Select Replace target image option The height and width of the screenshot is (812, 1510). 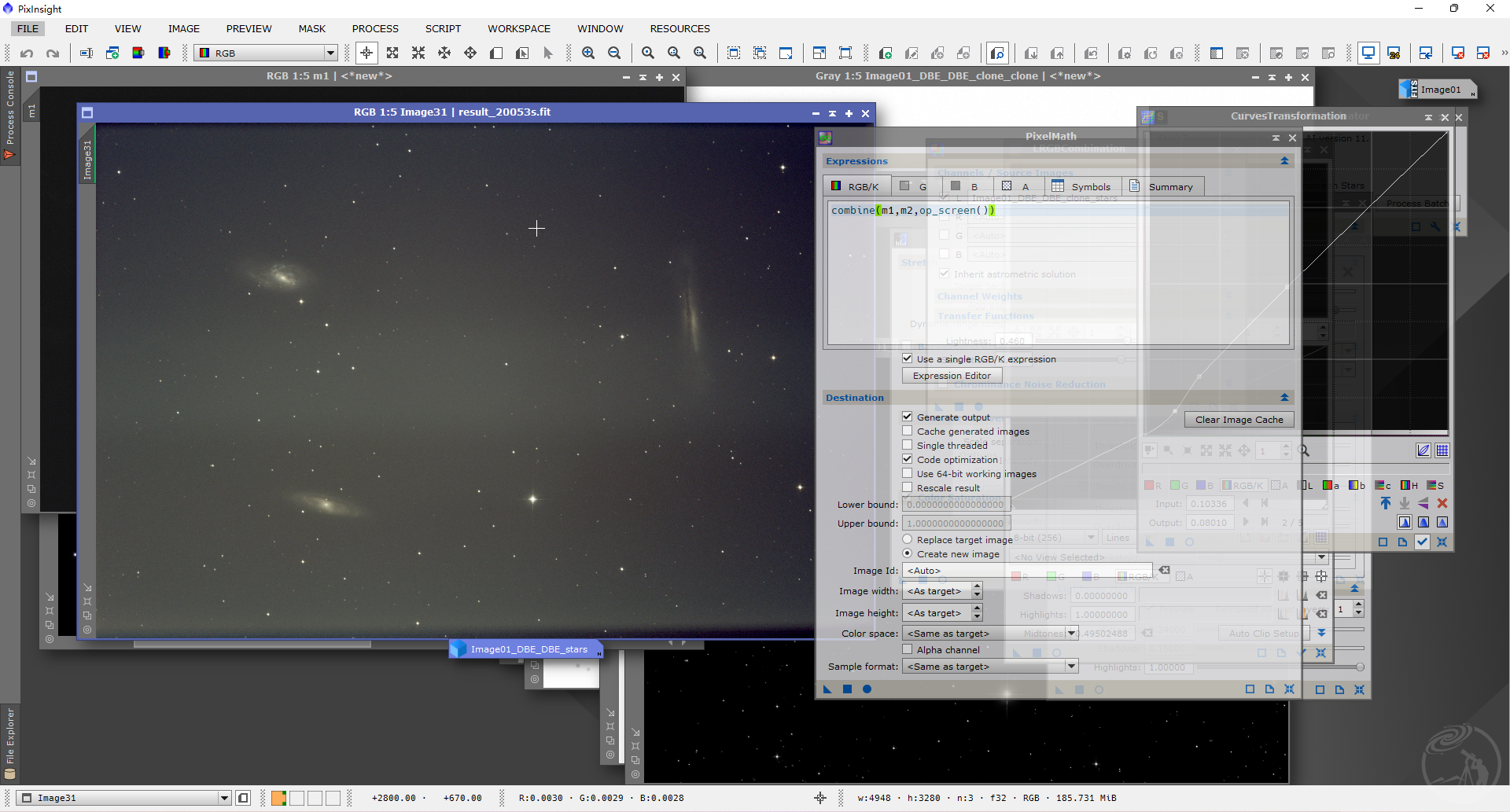908,539
